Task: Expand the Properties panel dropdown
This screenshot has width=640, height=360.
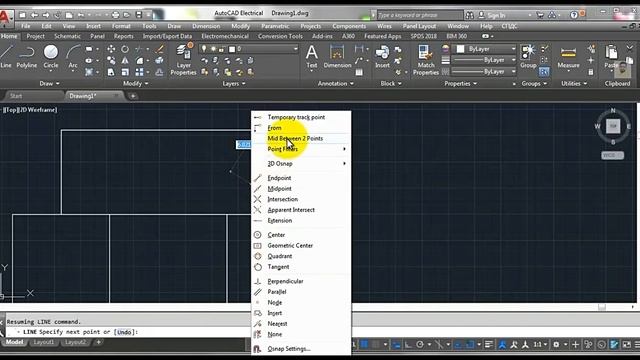Action: 460,84
